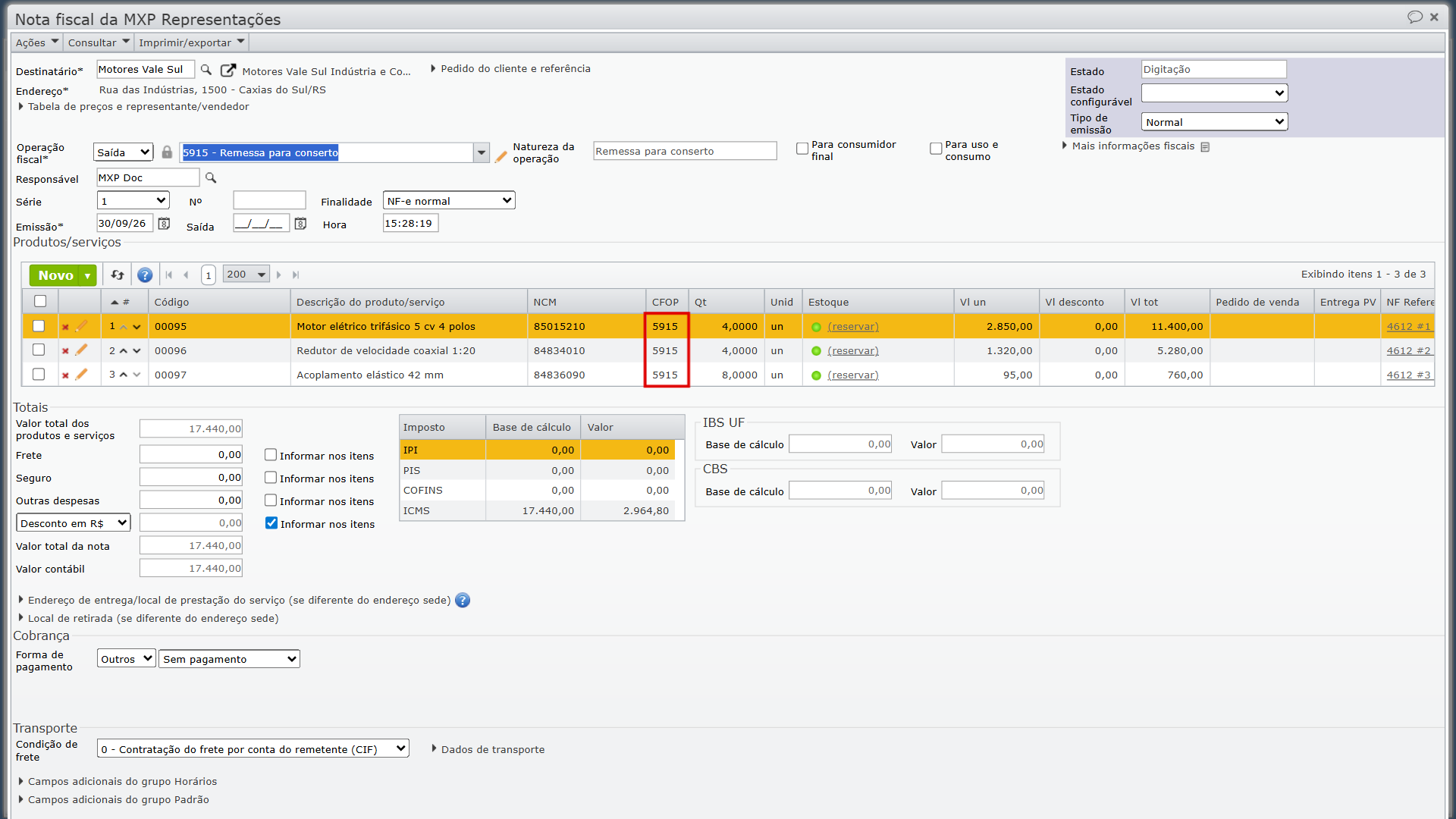Open calendar picker for Emissão date

(x=164, y=224)
